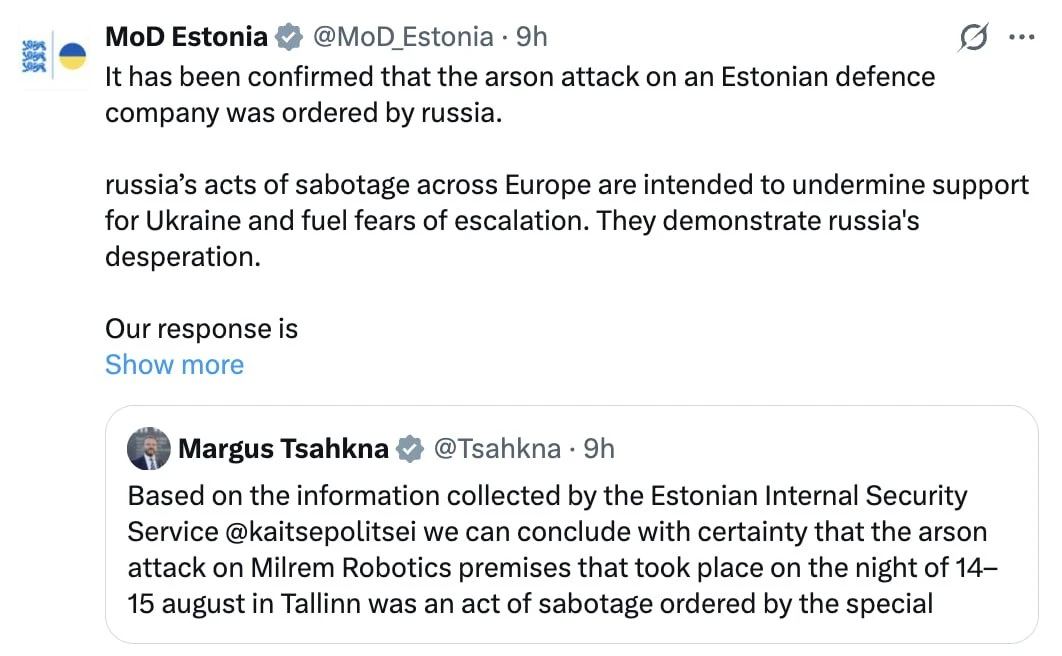
Task: Open the @MoD_Estonia handle link
Action: point(402,37)
